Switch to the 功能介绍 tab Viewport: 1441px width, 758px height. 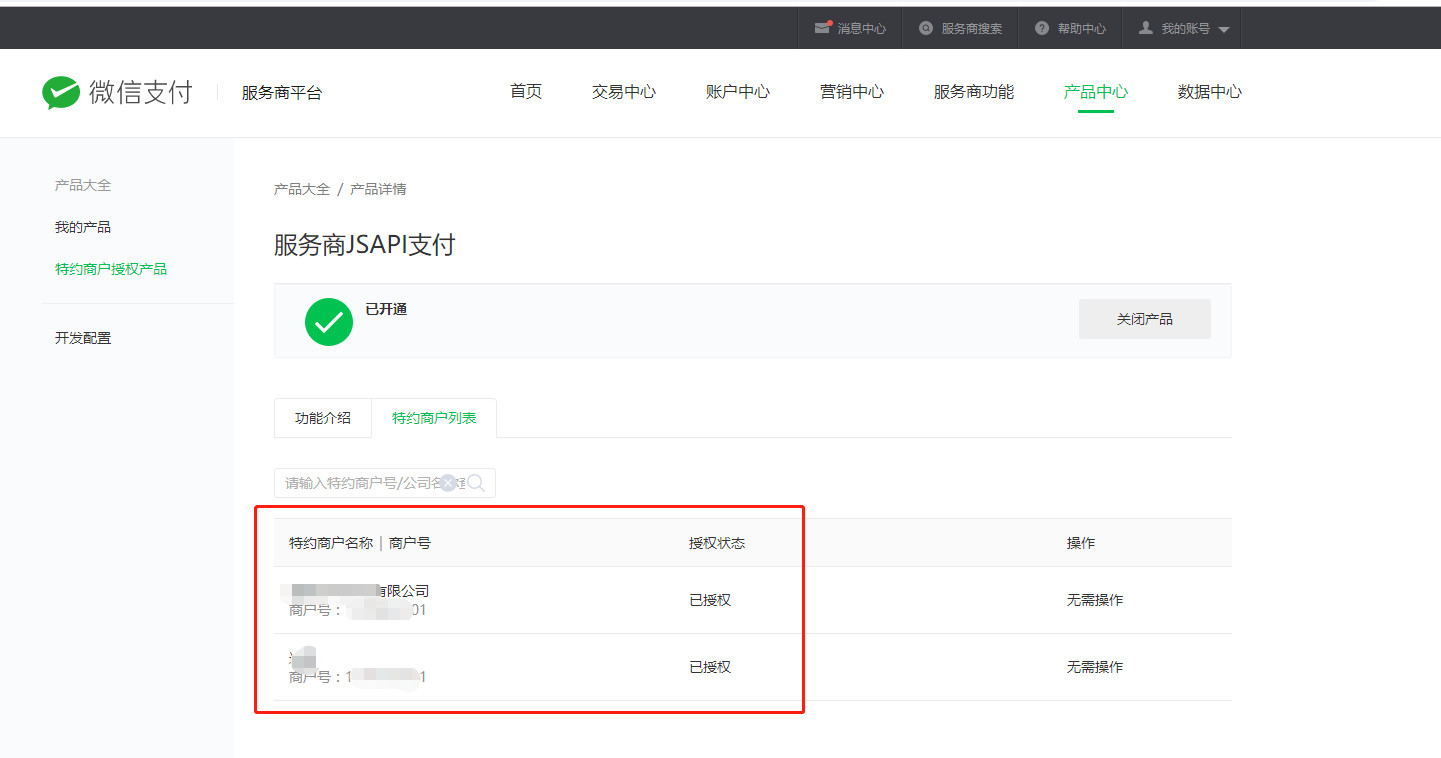tap(323, 418)
